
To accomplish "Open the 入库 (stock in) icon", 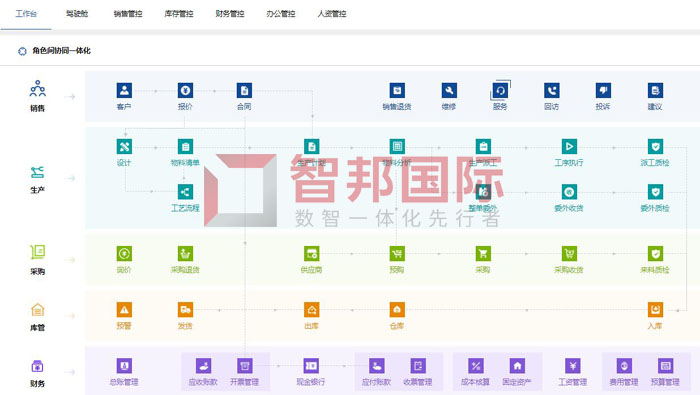I will point(655,310).
